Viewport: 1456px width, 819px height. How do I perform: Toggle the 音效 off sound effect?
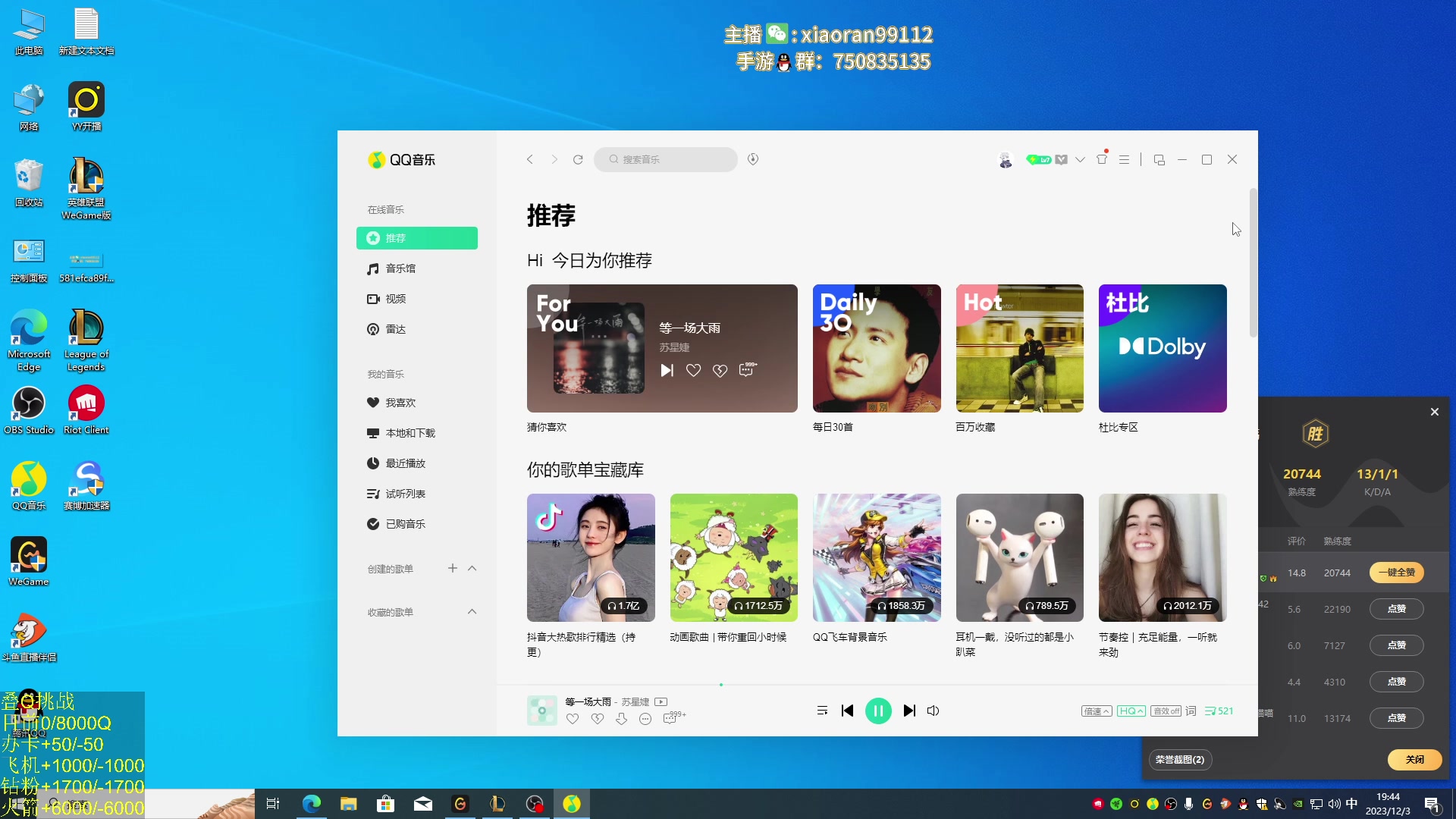pyautogui.click(x=1166, y=711)
